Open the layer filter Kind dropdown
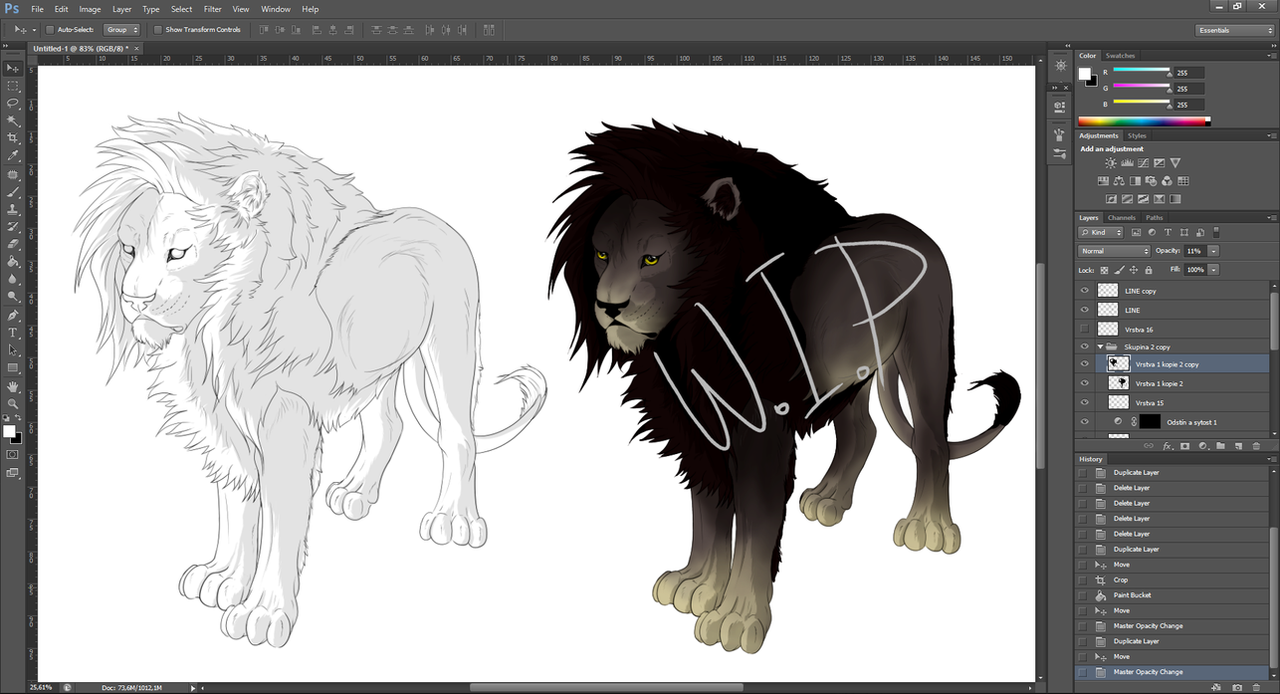This screenshot has height=694, width=1280. point(1102,232)
